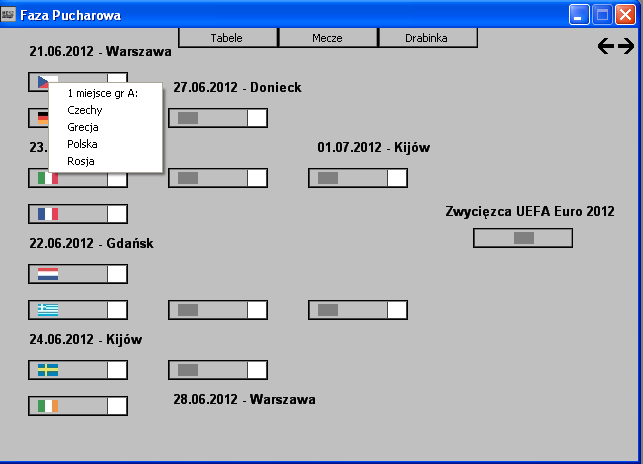Open the Drabinka tab
This screenshot has height=464, width=643.
click(427, 38)
